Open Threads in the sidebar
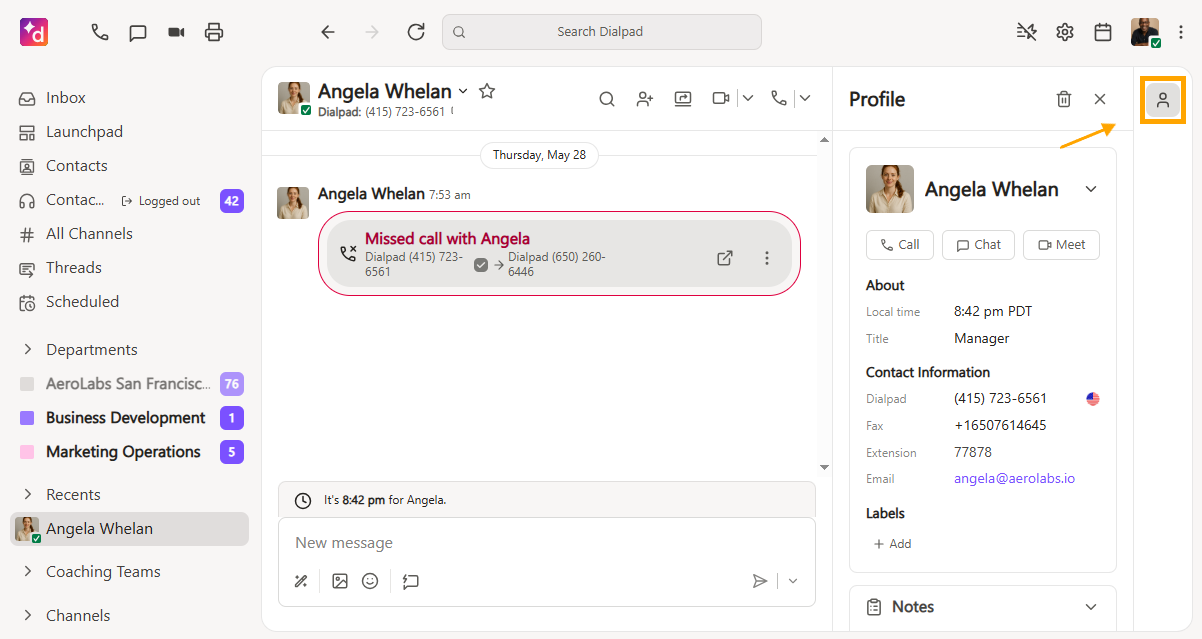 click(129, 268)
